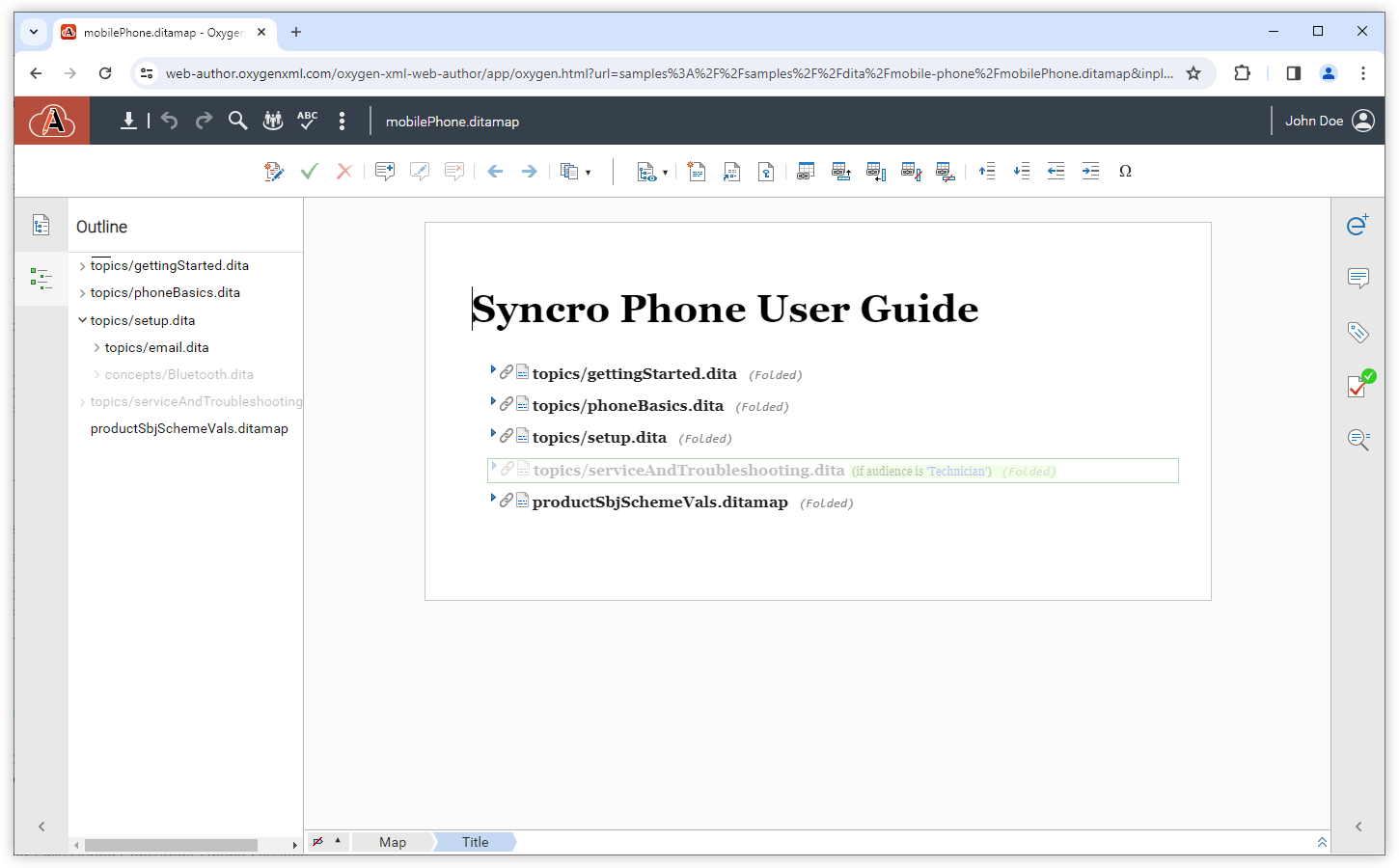Unfold topics/phoneBasics.dita triangle in editor
The image size is (1399, 868).
(x=493, y=401)
